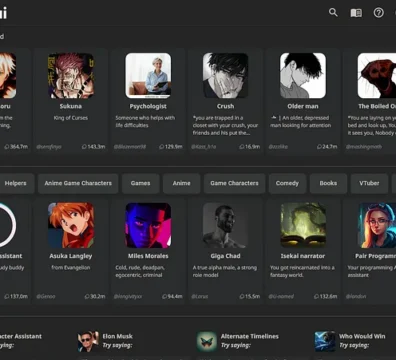The height and width of the screenshot is (360, 396).
Task: Open the Sukuna character avatar
Action: [x=71, y=76]
